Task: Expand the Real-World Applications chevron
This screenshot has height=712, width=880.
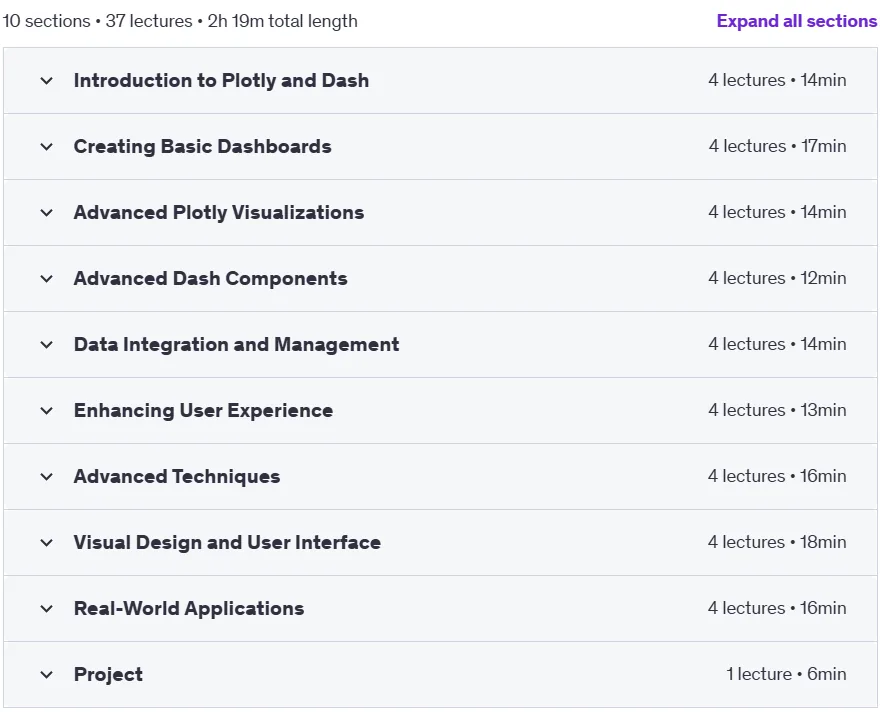Action: (47, 609)
